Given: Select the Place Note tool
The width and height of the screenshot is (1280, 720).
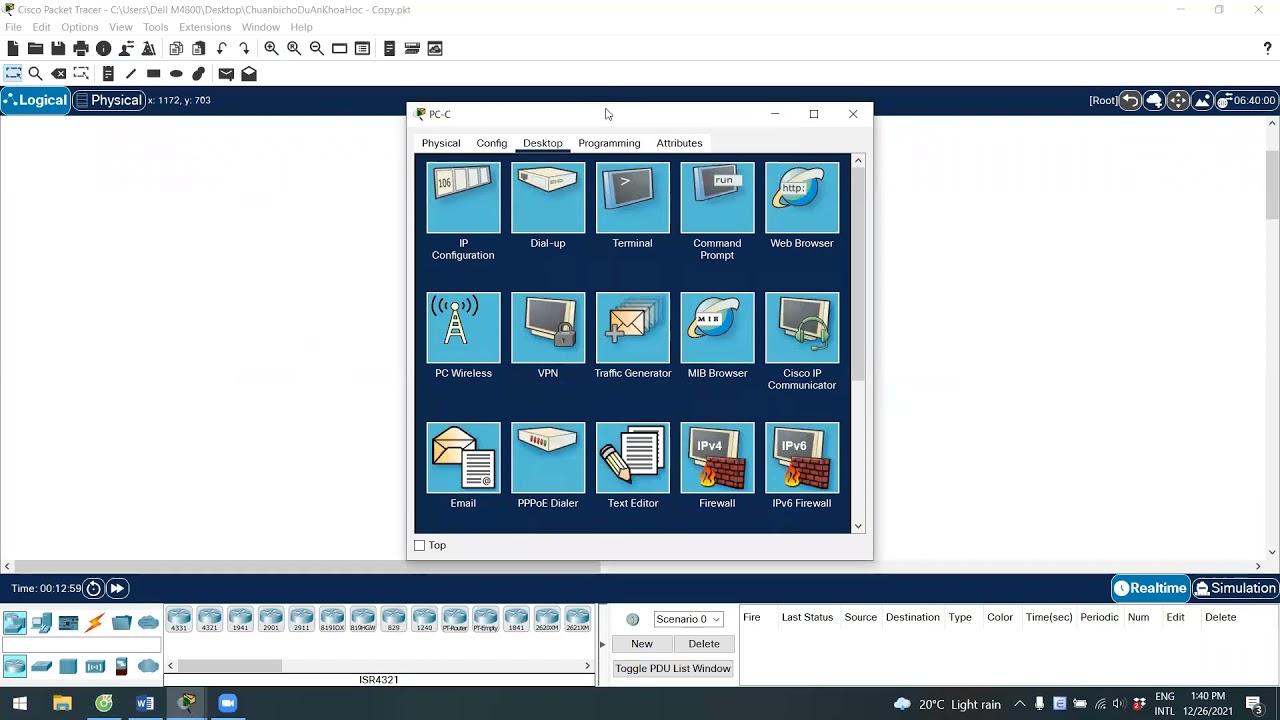Looking at the screenshot, I should pos(108,73).
